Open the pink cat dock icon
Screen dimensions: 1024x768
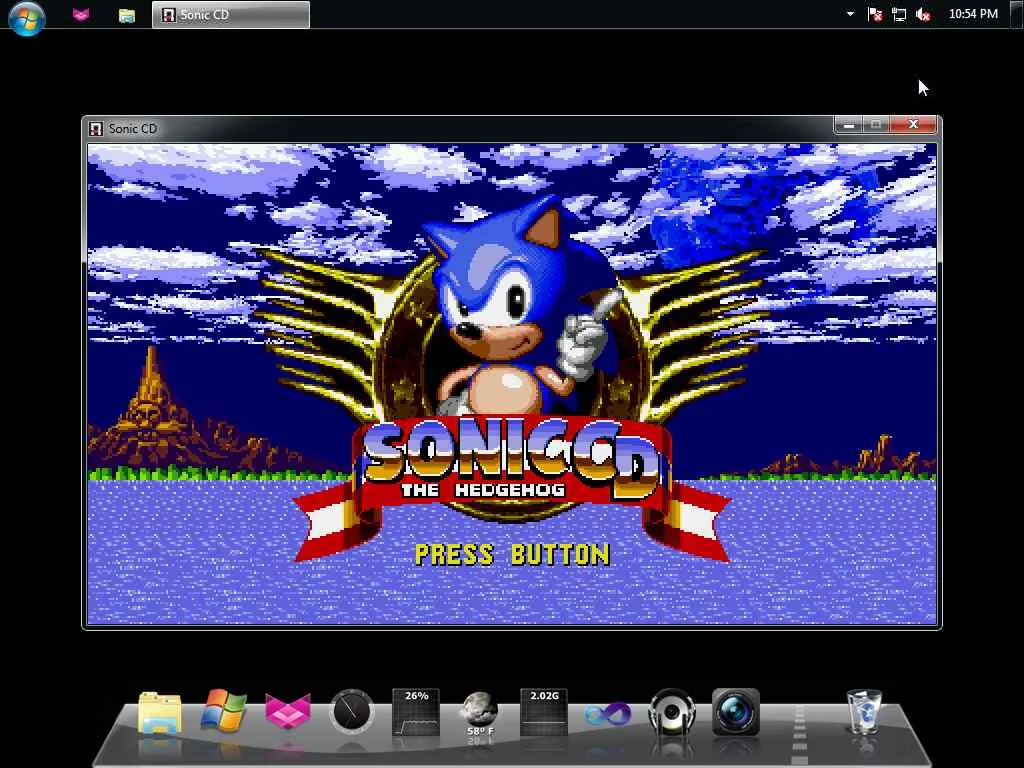288,712
